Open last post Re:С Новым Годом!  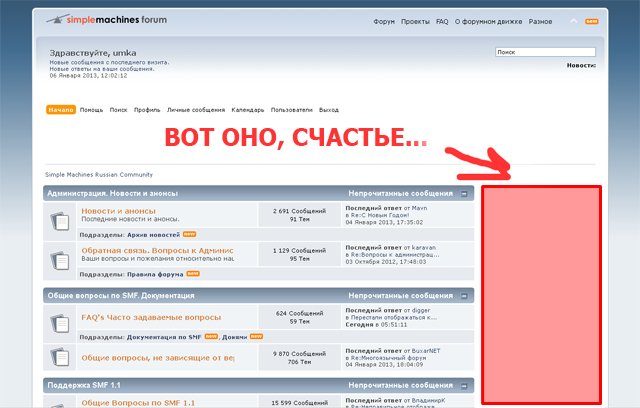point(380,215)
